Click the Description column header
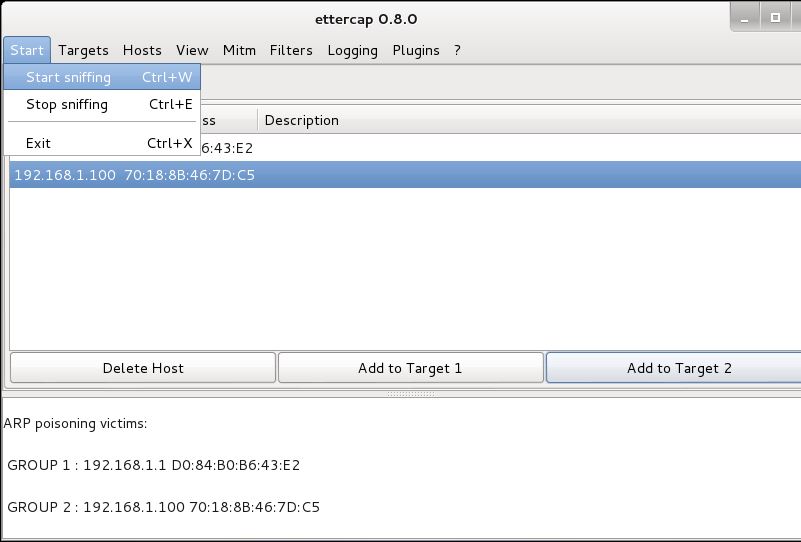Image resolution: width=801 pixels, height=542 pixels. (529, 120)
